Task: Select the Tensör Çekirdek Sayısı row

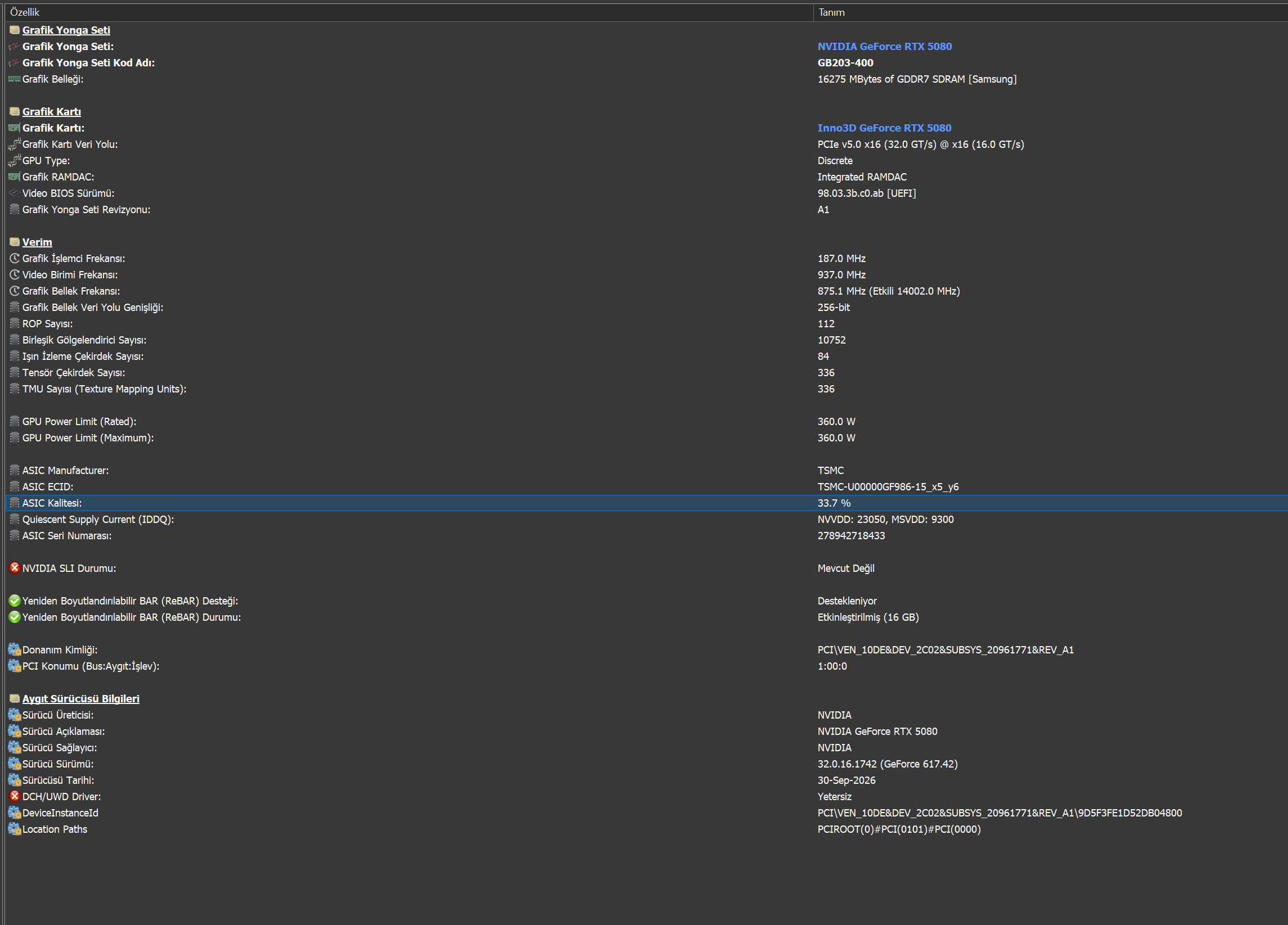Action: [646, 372]
